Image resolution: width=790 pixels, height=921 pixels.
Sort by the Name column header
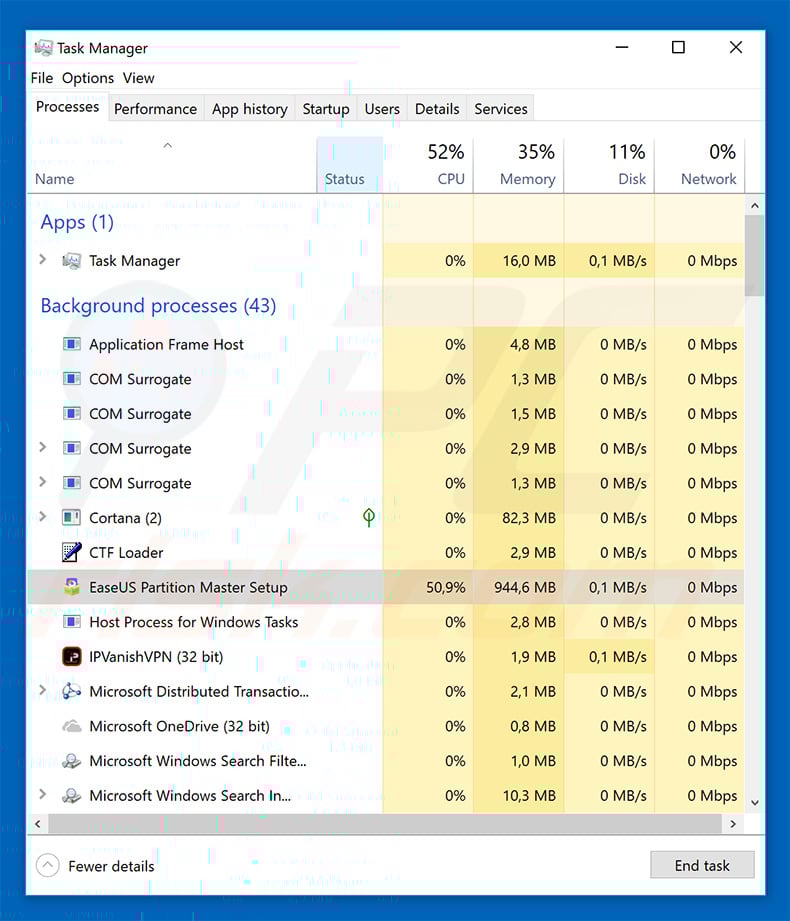click(x=172, y=165)
